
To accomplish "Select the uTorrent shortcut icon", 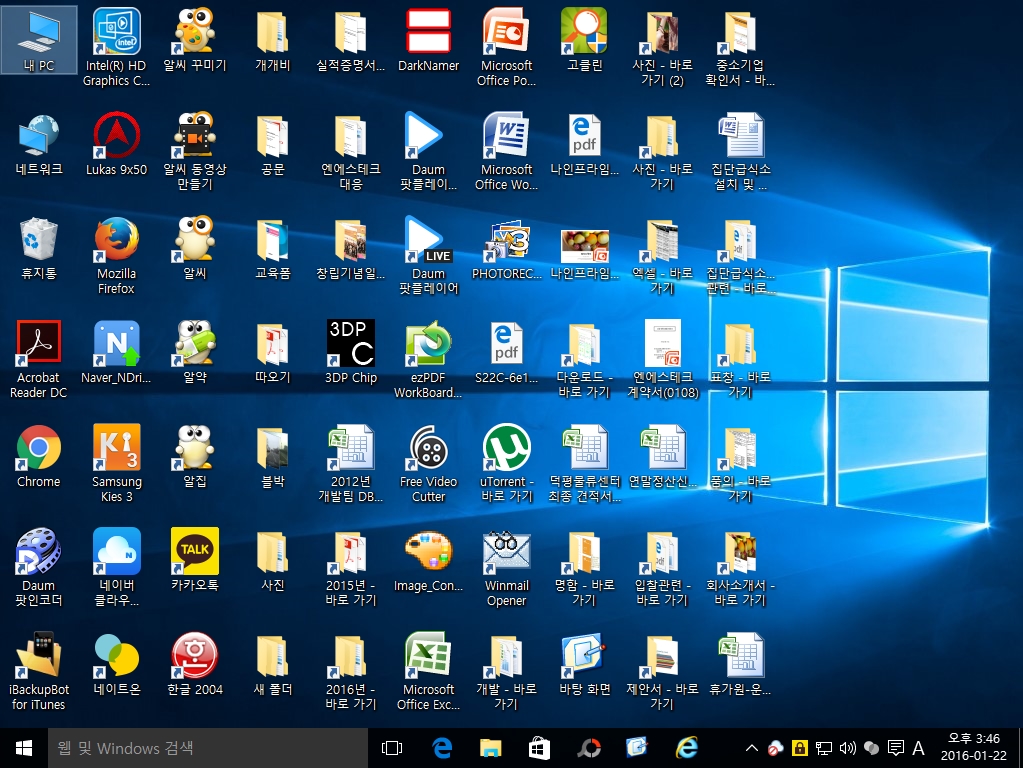I will [x=506, y=463].
